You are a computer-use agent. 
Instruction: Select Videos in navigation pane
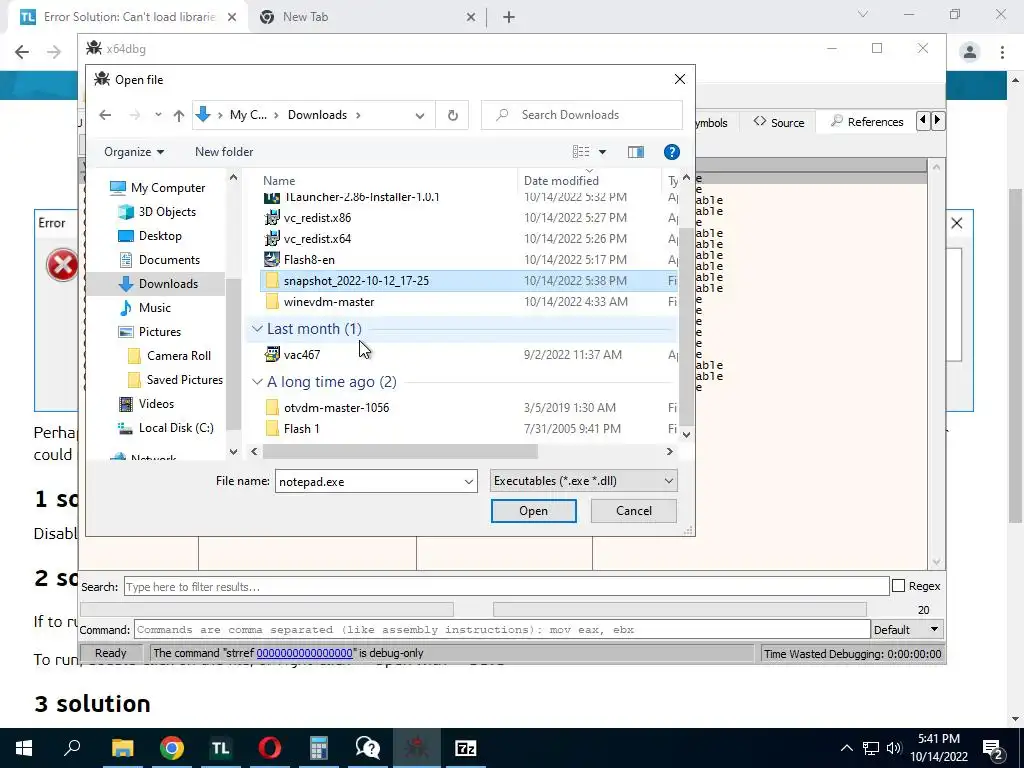[x=146, y=404]
